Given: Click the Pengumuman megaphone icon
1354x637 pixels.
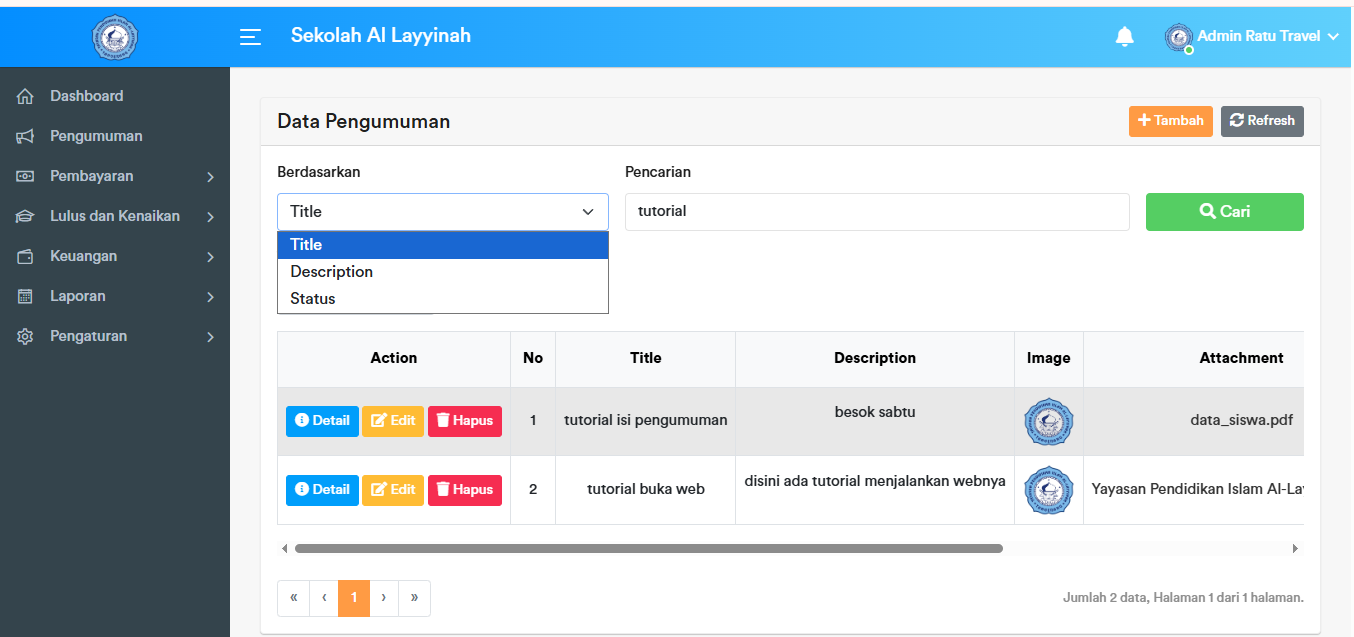Looking at the screenshot, I should coord(26,137).
